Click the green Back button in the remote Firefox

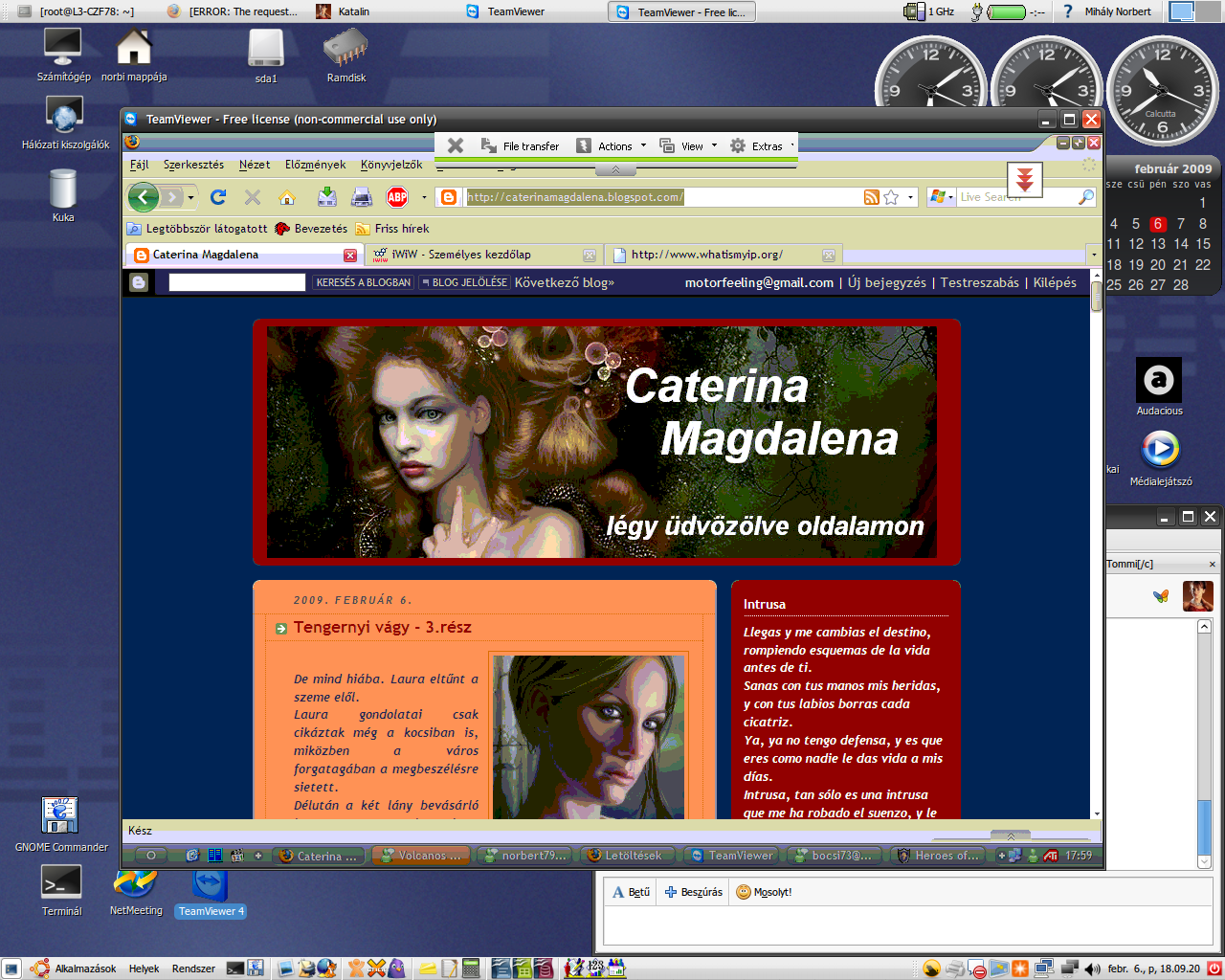click(x=144, y=197)
